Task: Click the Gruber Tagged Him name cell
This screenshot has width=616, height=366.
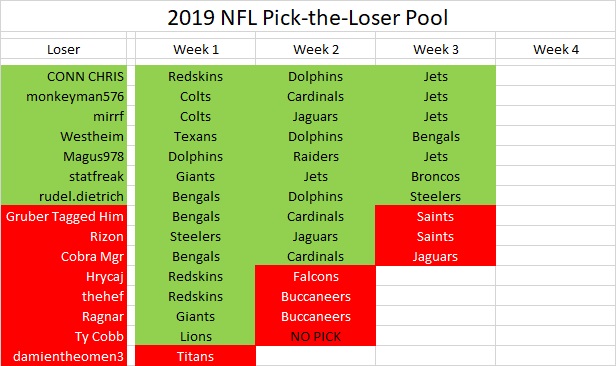Action: coord(64,216)
